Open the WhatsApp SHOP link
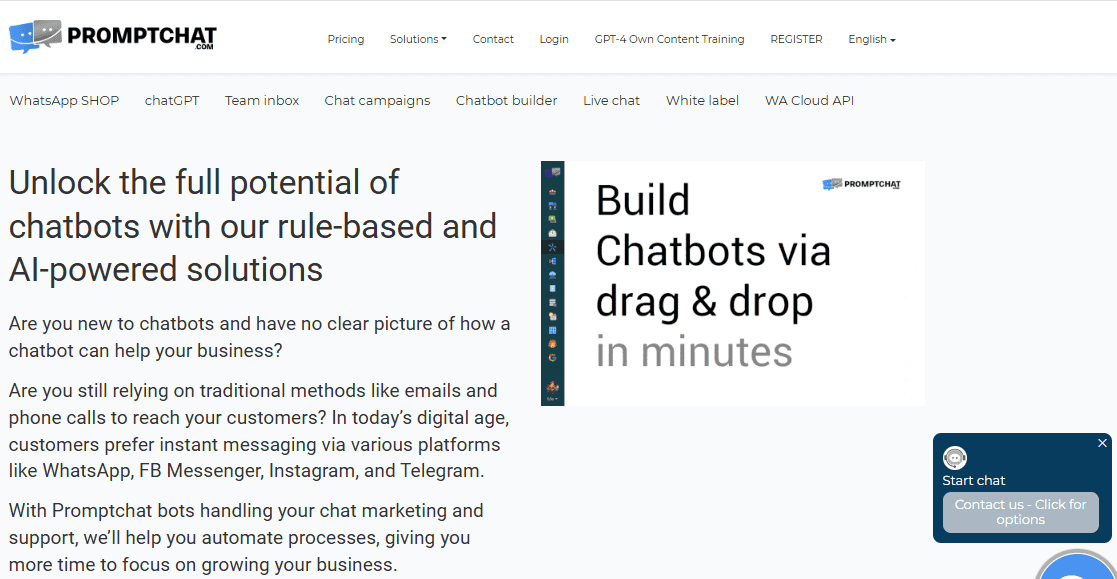This screenshot has width=1117, height=579. pyautogui.click(x=64, y=100)
